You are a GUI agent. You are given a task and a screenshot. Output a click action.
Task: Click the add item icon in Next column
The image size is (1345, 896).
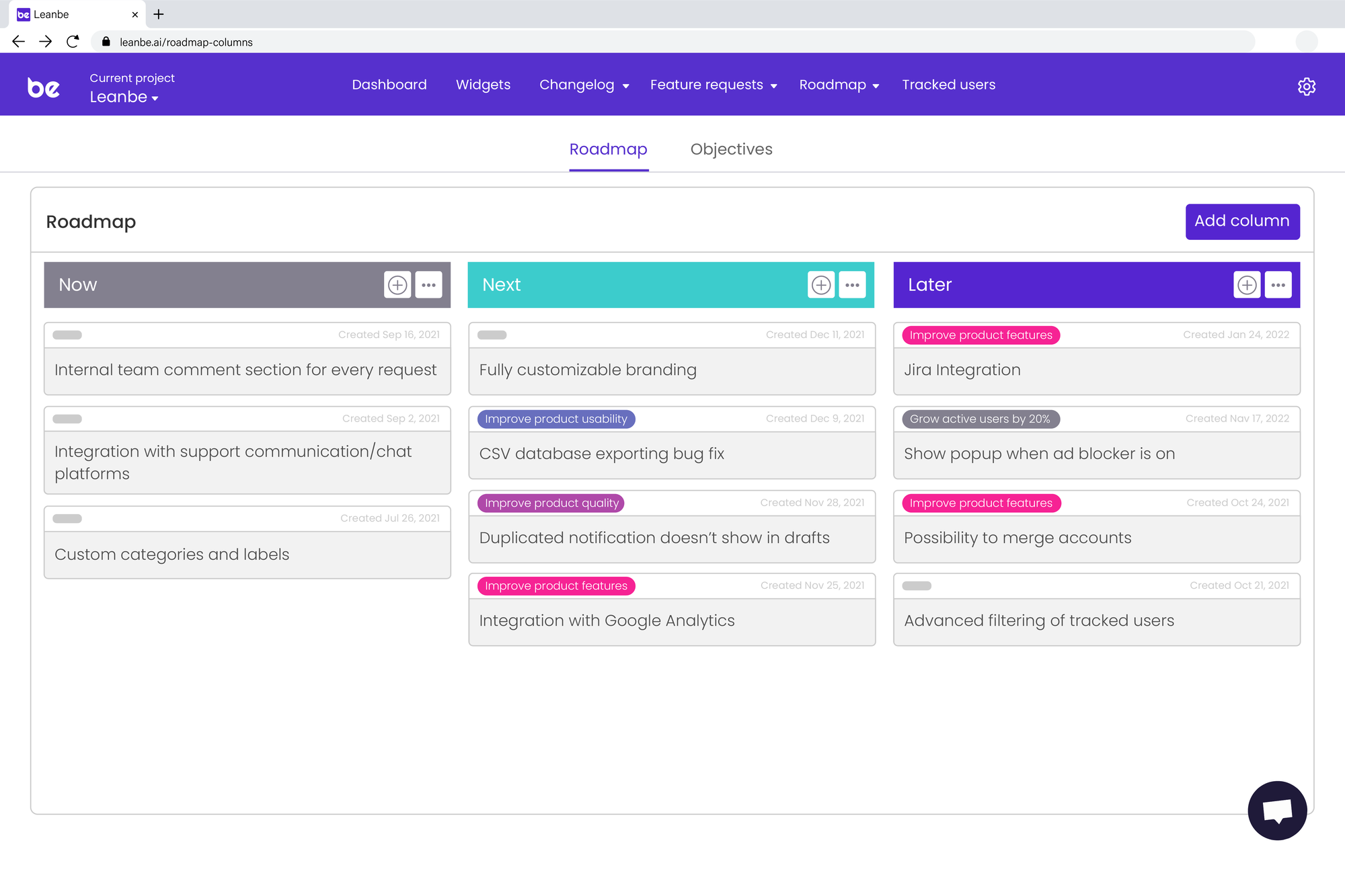click(821, 284)
